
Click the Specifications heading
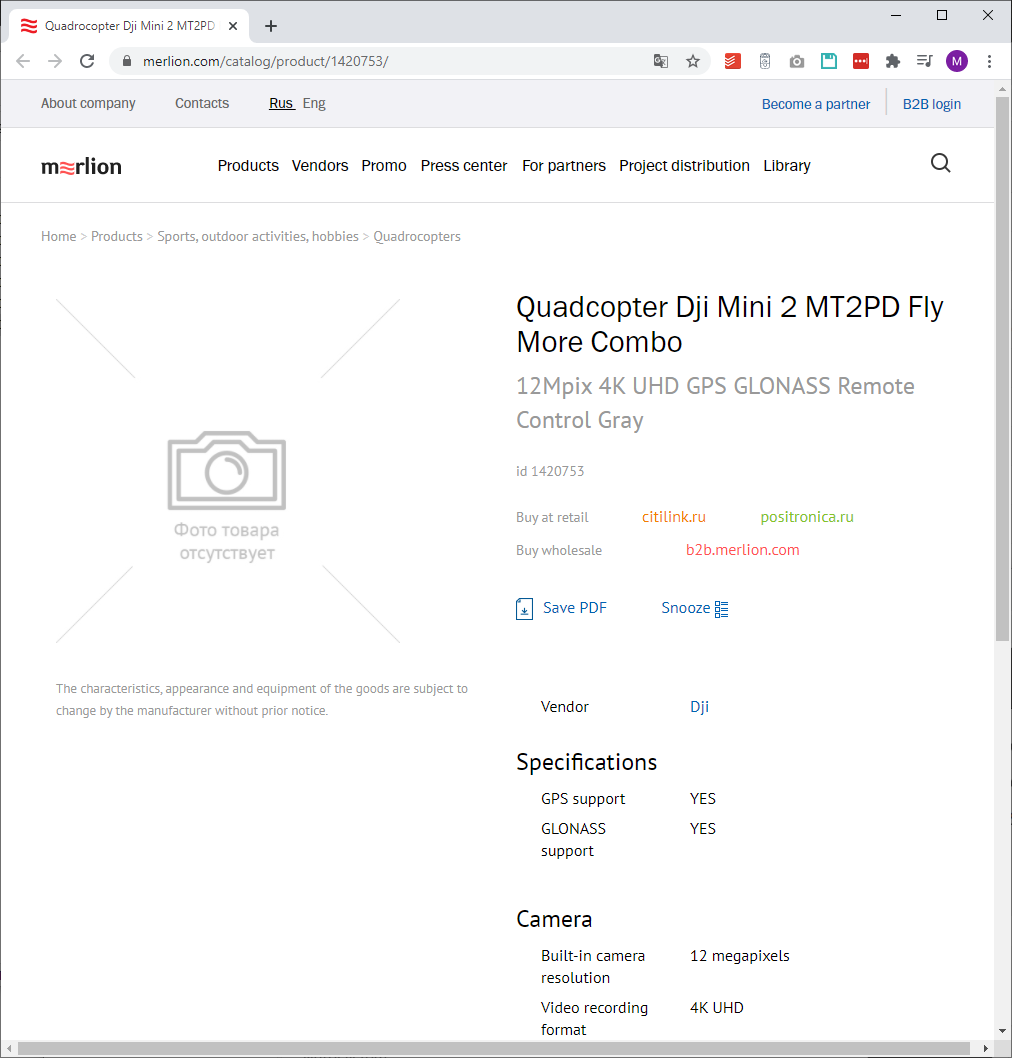[586, 762]
